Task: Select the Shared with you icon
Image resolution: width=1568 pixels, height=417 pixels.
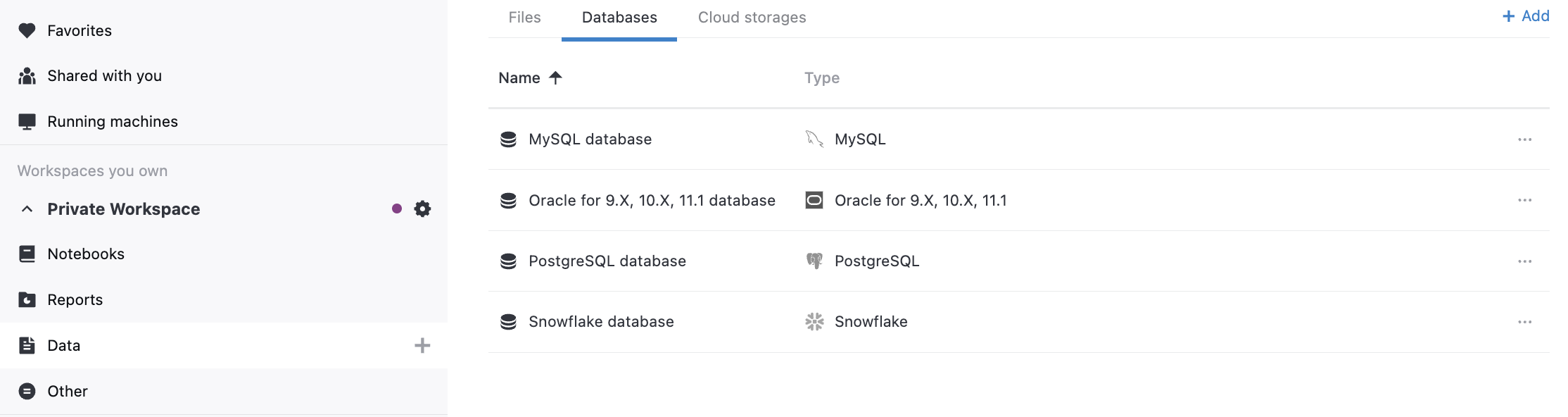Action: coord(27,75)
